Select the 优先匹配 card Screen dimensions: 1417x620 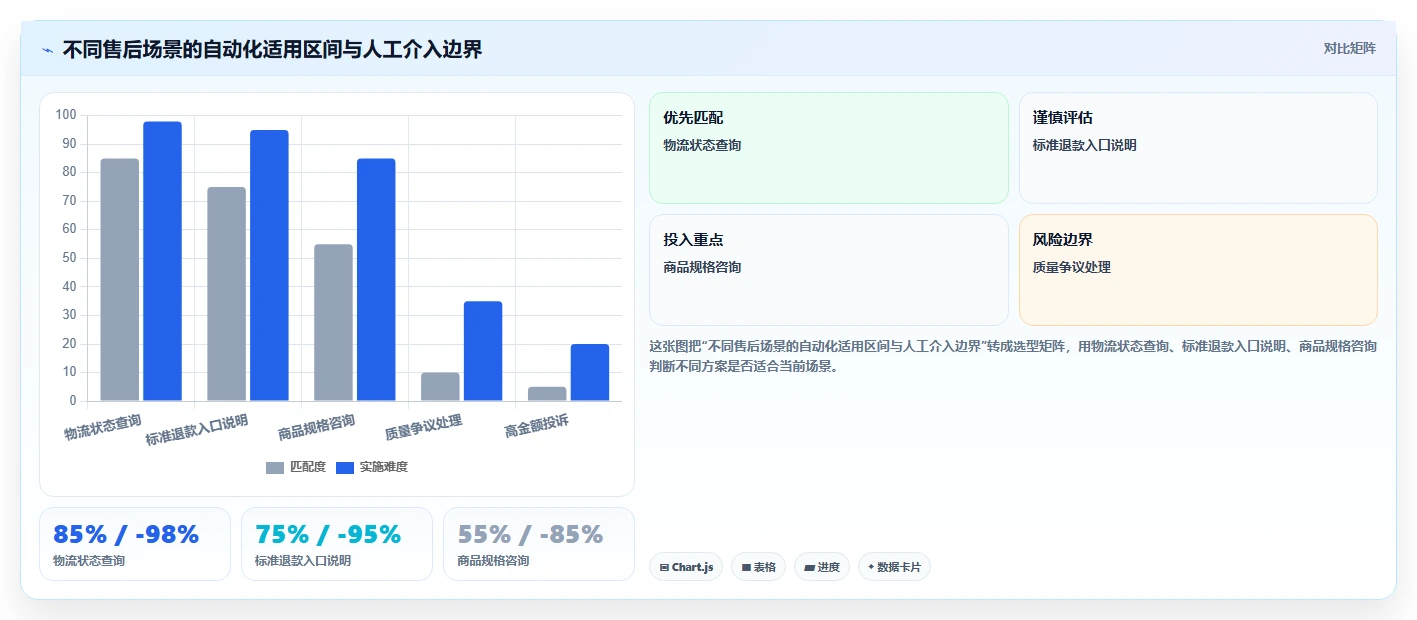829,148
